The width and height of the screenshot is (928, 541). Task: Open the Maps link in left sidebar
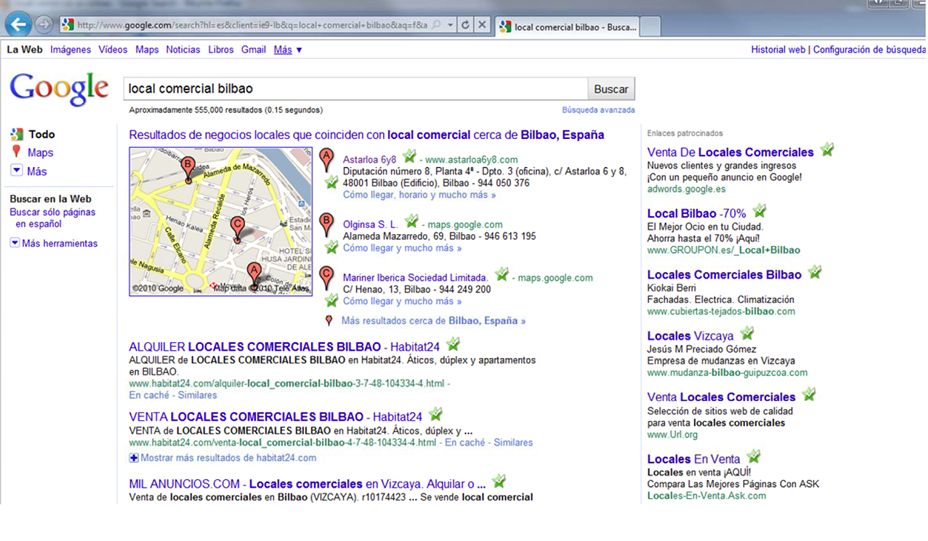[x=40, y=153]
